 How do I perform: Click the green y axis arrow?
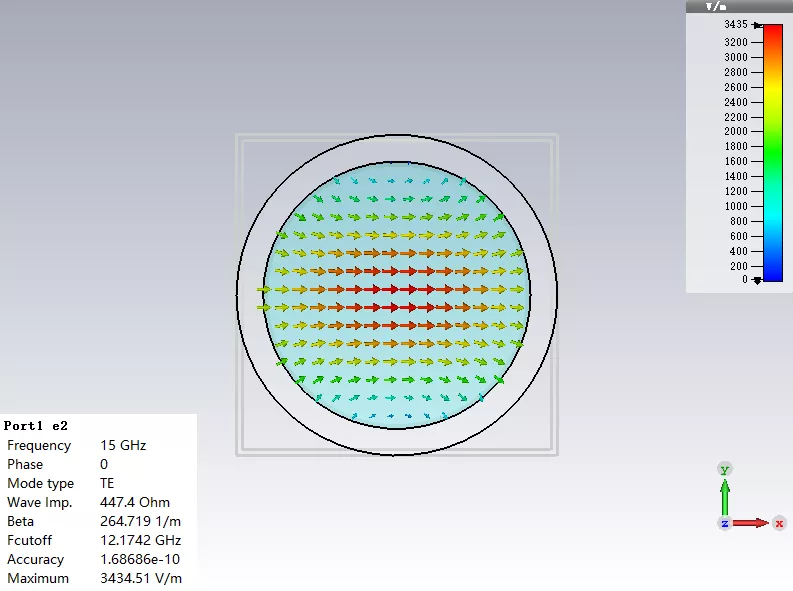(725, 496)
